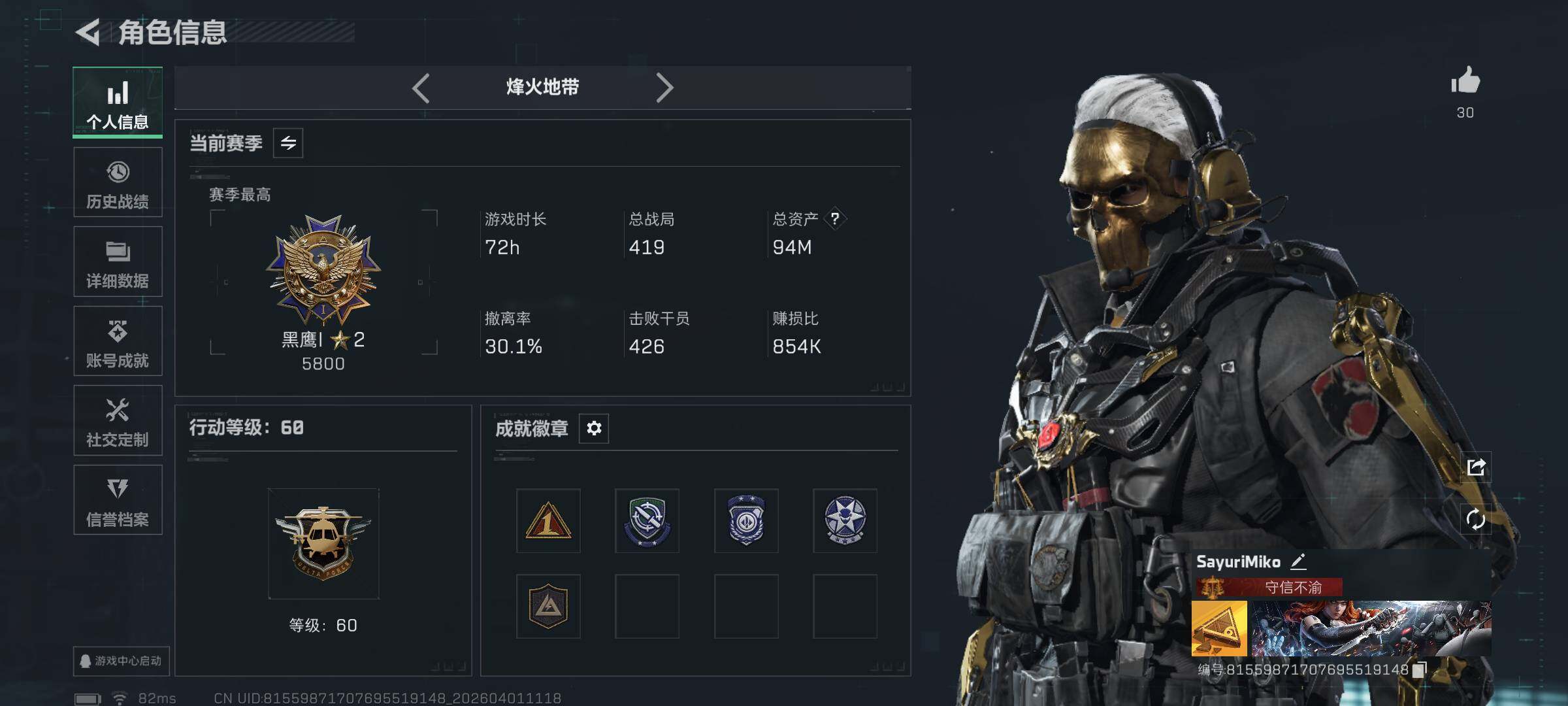Switch to next mode with right chevron
This screenshot has width=1568, height=706.
pyautogui.click(x=664, y=88)
